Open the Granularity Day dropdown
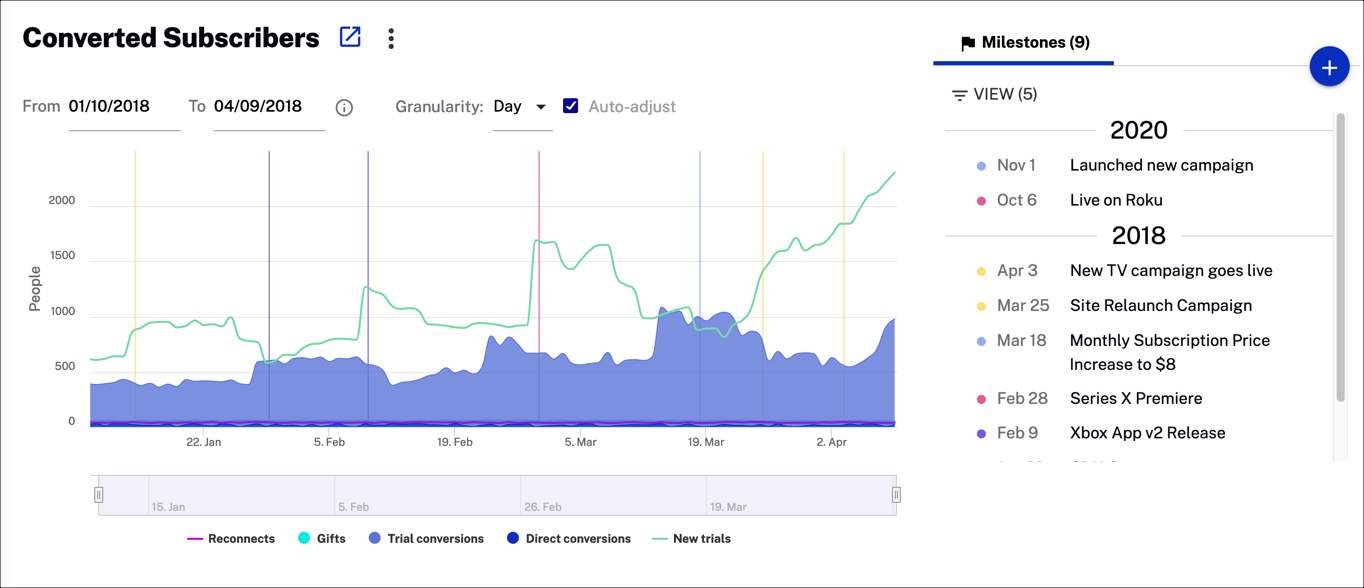Viewport: 1364px width, 588px height. pos(522,107)
